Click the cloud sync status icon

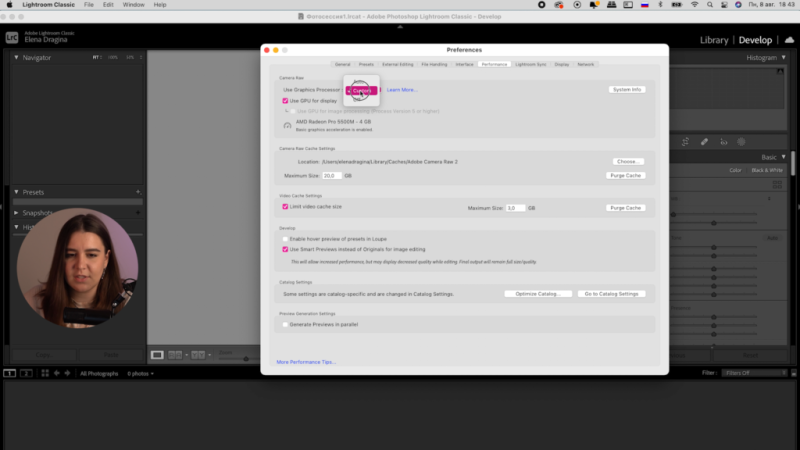coord(789,40)
